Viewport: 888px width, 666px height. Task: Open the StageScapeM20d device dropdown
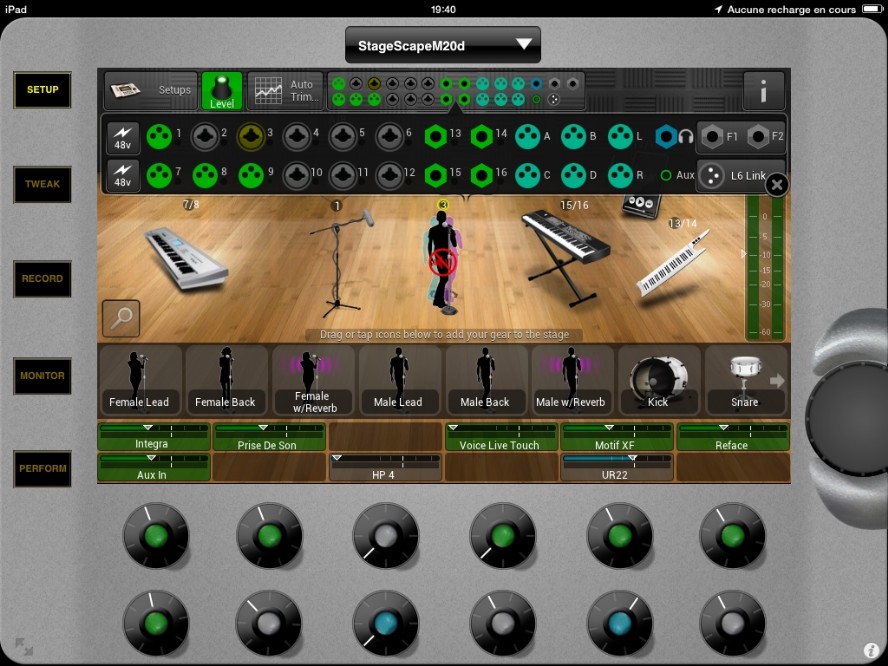[442, 45]
